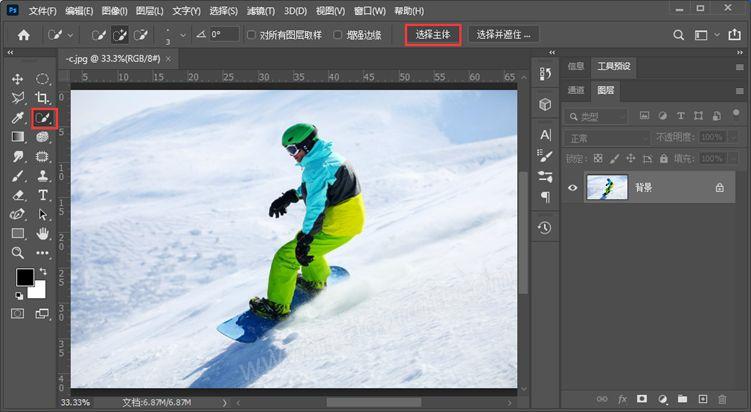Screen dimensions: 751x412
Task: Go to the Home screen
Action: [23, 35]
